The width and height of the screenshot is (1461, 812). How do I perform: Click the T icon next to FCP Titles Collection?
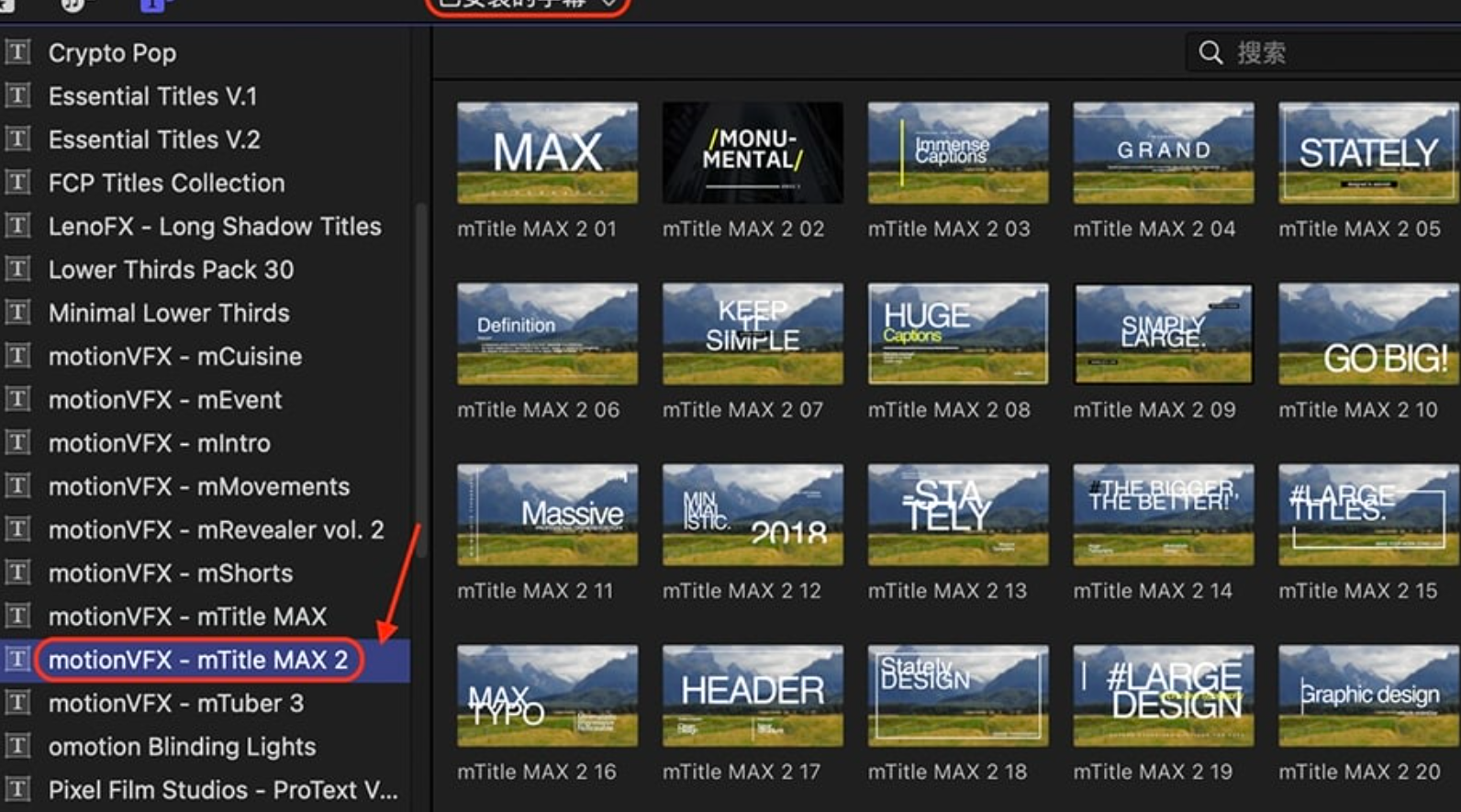pos(17,183)
